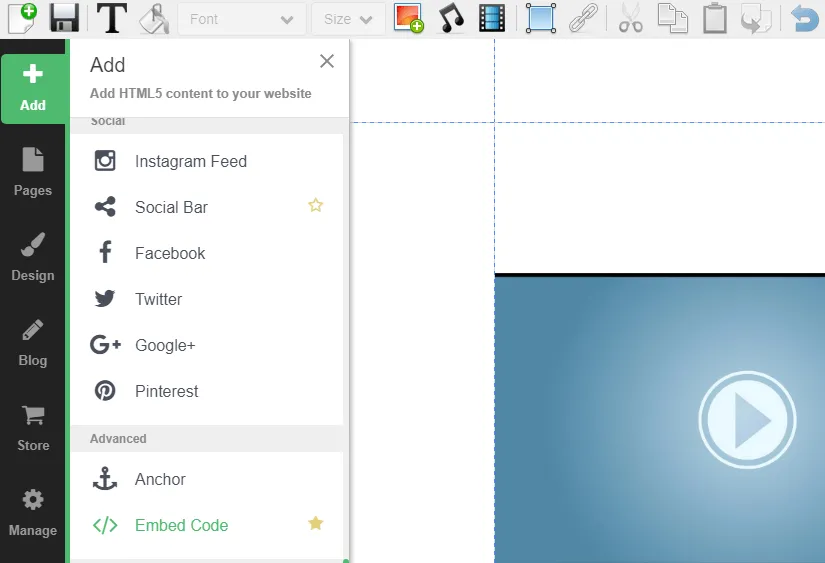
Task: Click the Pinterest logo icon
Action: click(105, 391)
